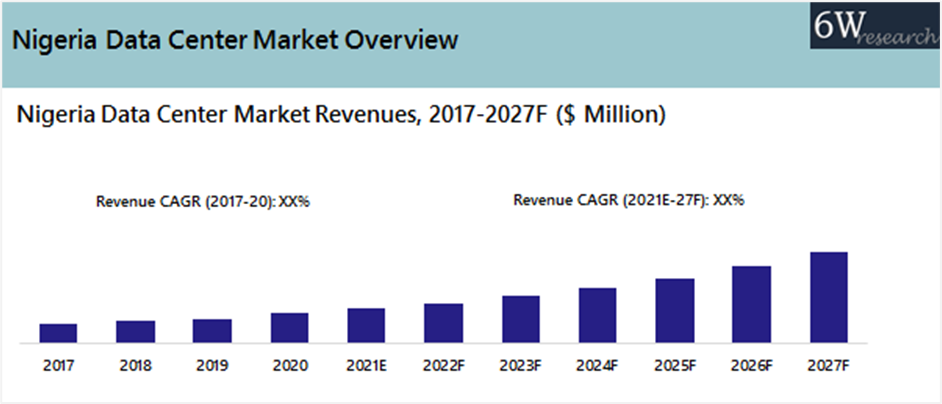Click the chart title about Market Revenues

(x=341, y=116)
